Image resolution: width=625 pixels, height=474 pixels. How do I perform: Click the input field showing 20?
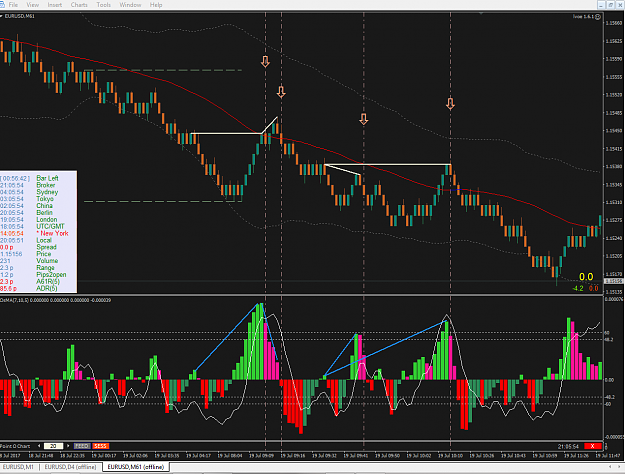pyautogui.click(x=53, y=446)
